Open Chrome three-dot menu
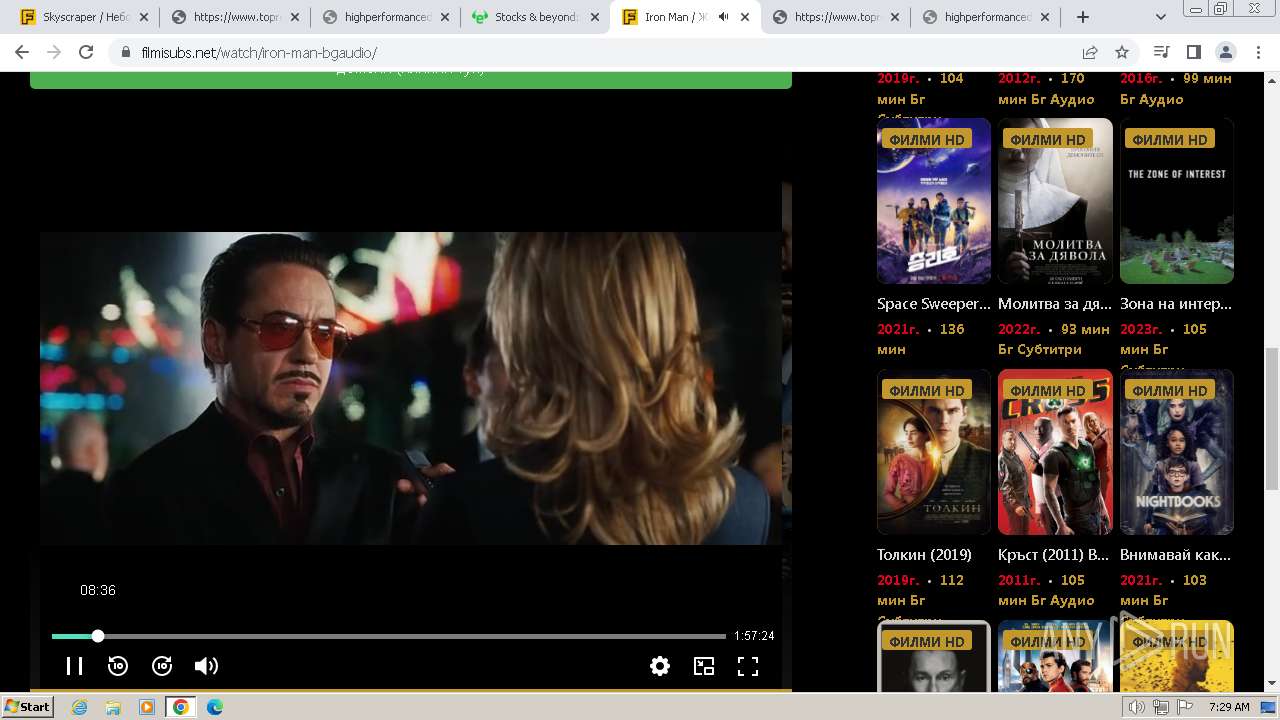The image size is (1280, 720). 1258,52
